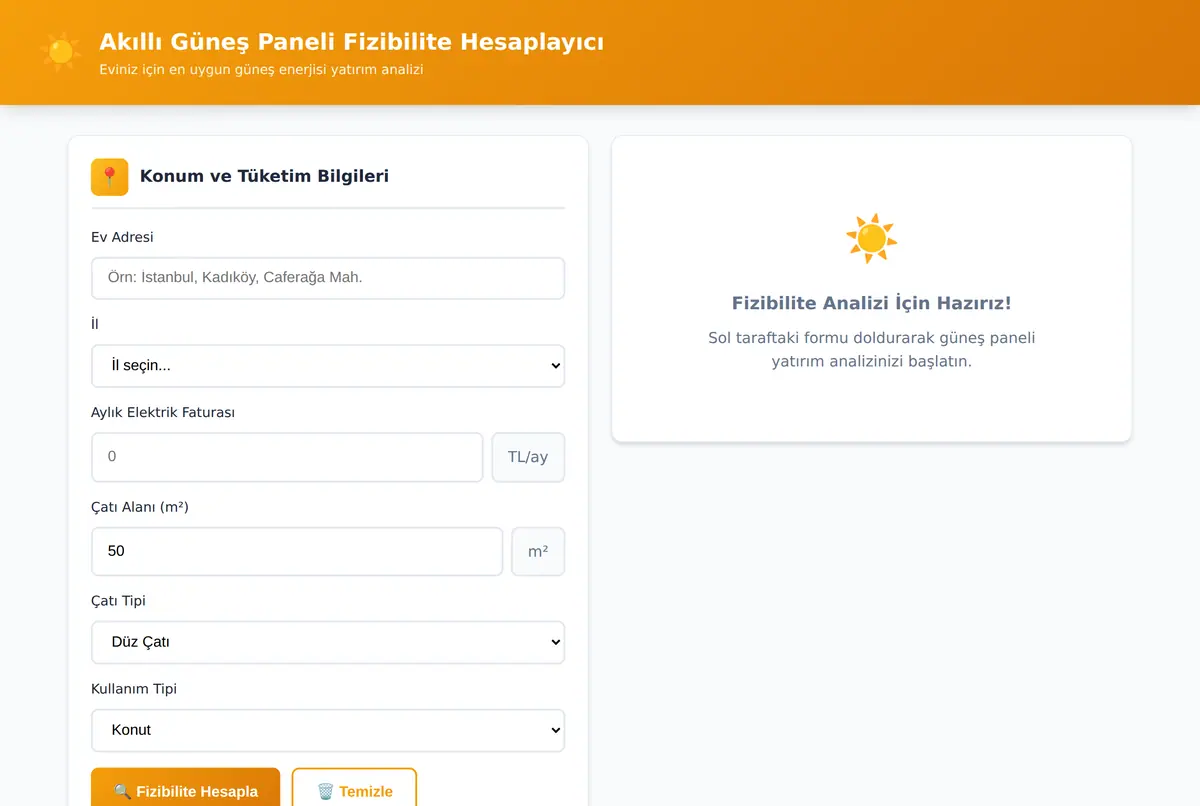Open the Çatı Tipi dropdown showing Düz Çatı

[328, 642]
